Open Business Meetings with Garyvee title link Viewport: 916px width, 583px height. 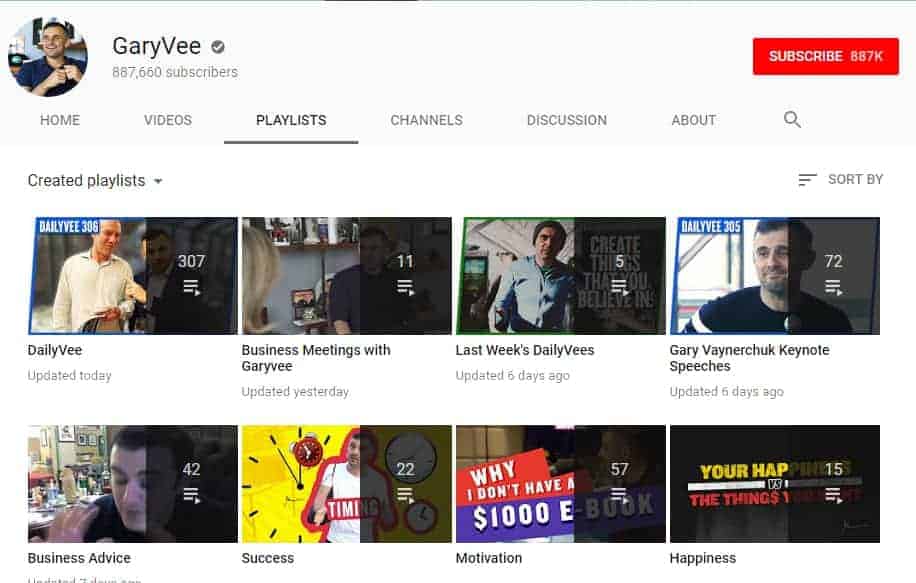pos(316,358)
